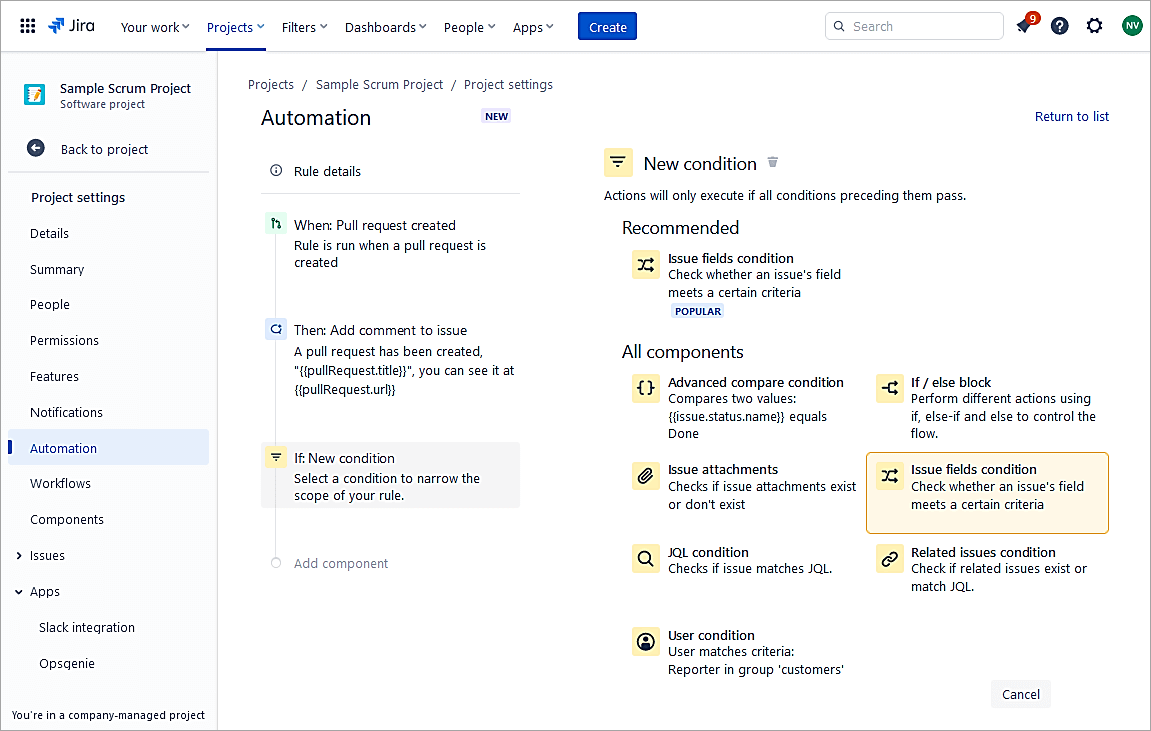Image resolution: width=1151 pixels, height=731 pixels.
Task: Open the Dashboards dropdown menu
Action: [x=385, y=27]
